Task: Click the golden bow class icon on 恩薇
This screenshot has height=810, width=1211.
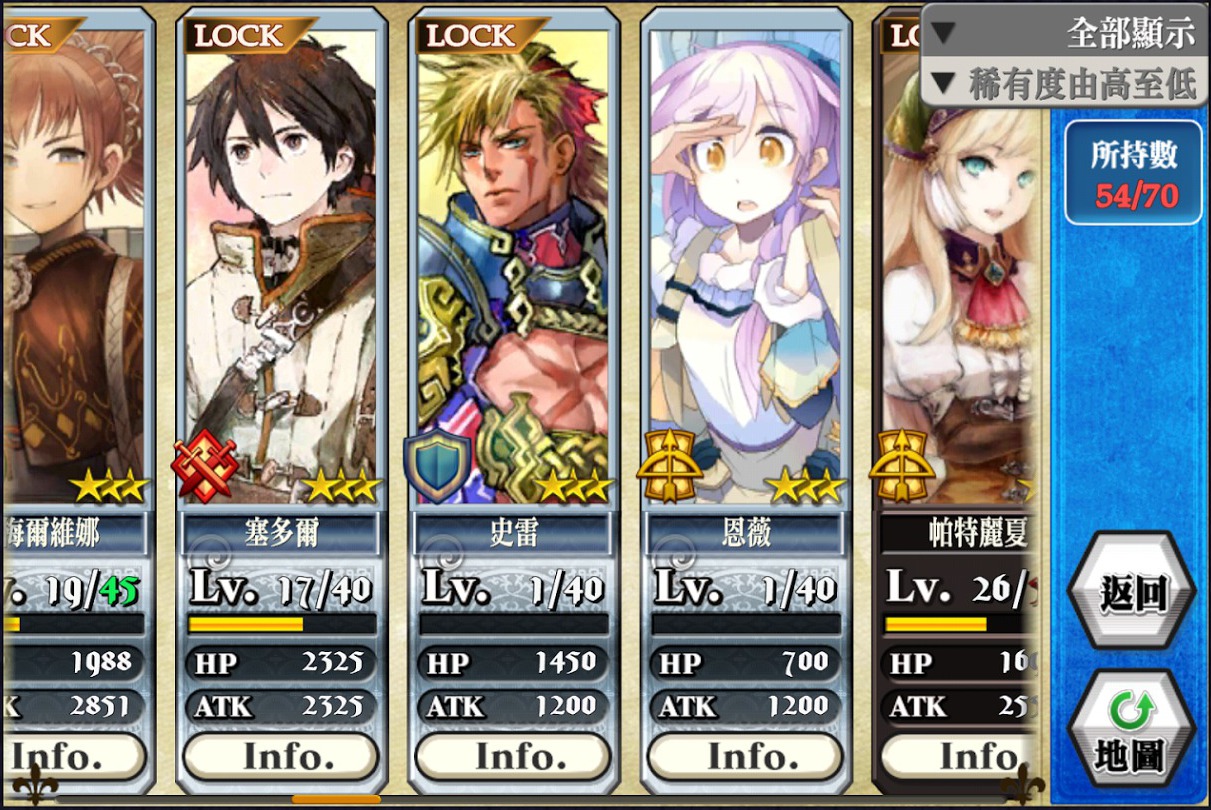Action: click(669, 466)
